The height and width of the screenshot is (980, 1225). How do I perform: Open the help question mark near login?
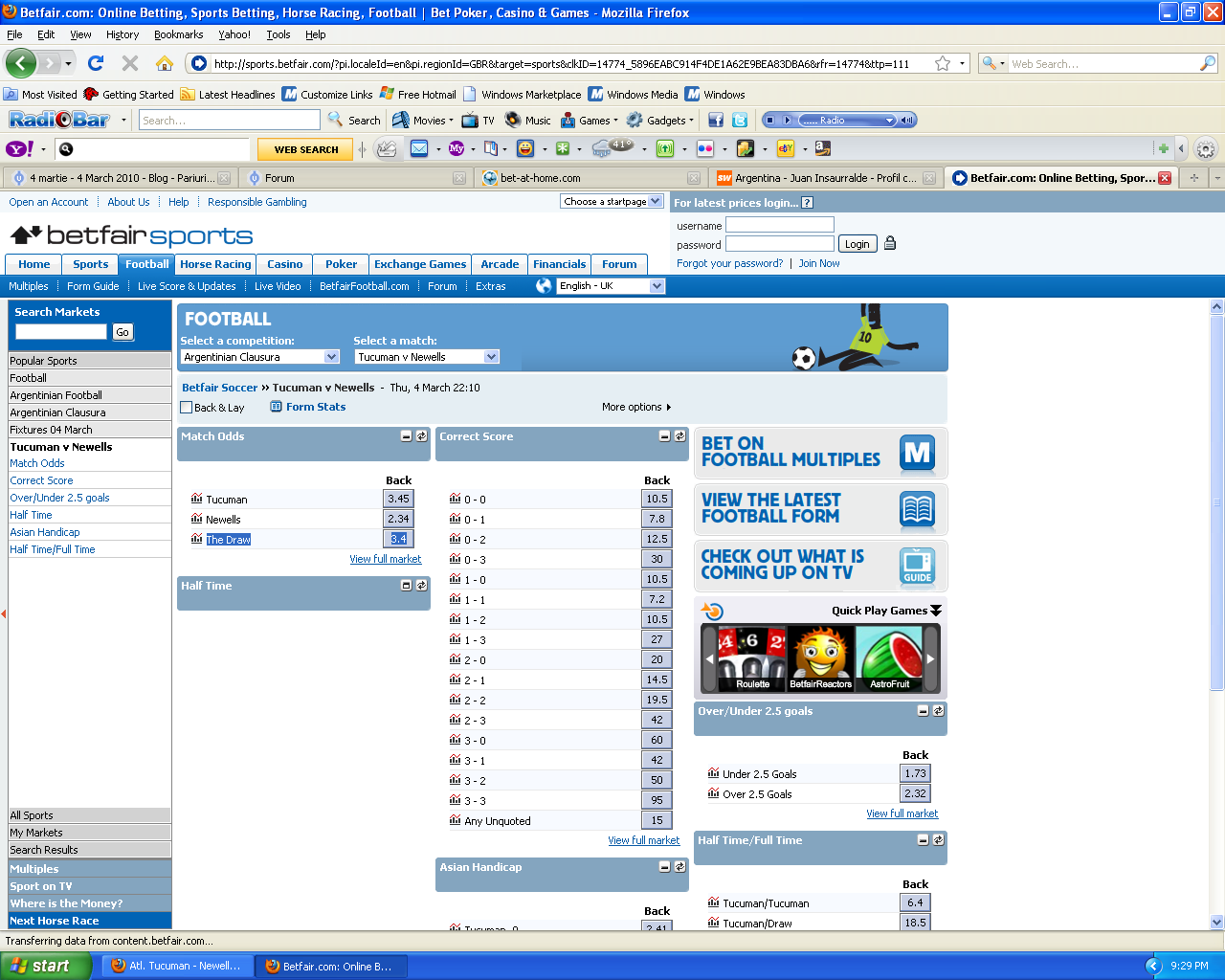coord(807,203)
